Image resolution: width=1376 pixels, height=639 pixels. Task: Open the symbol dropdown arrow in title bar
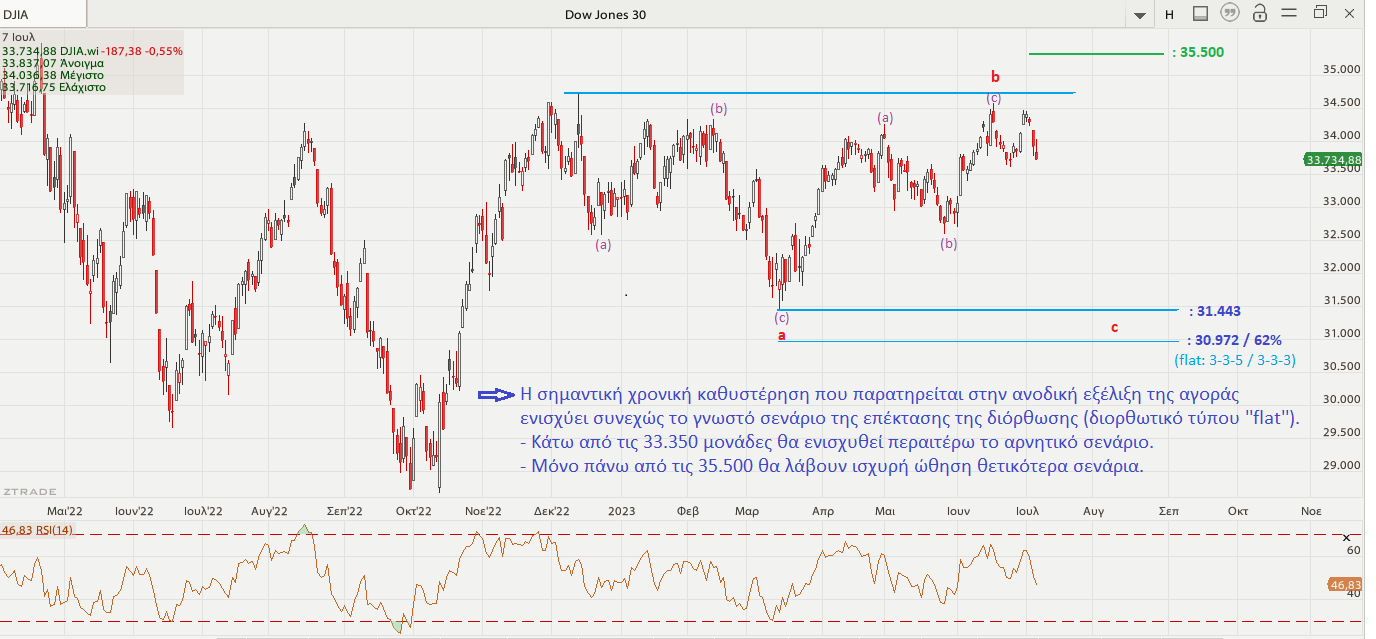1139,15
